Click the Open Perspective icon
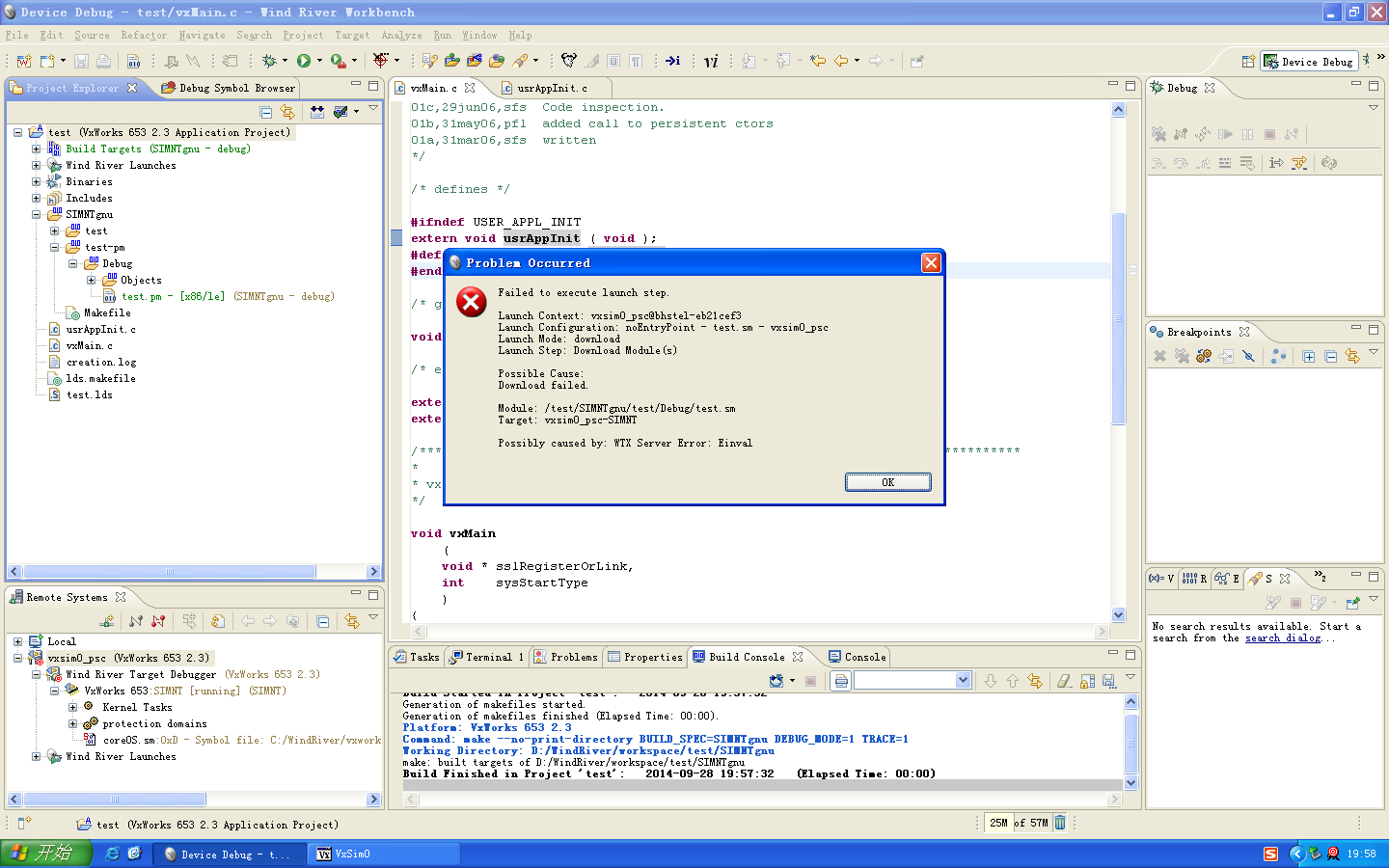 tap(1248, 61)
